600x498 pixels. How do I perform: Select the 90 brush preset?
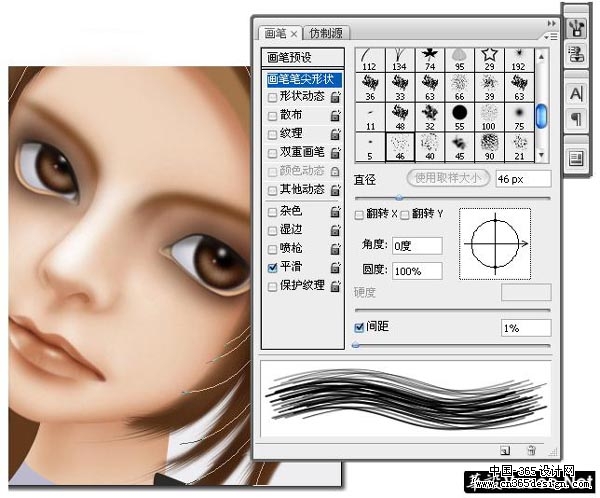pyautogui.click(x=489, y=147)
